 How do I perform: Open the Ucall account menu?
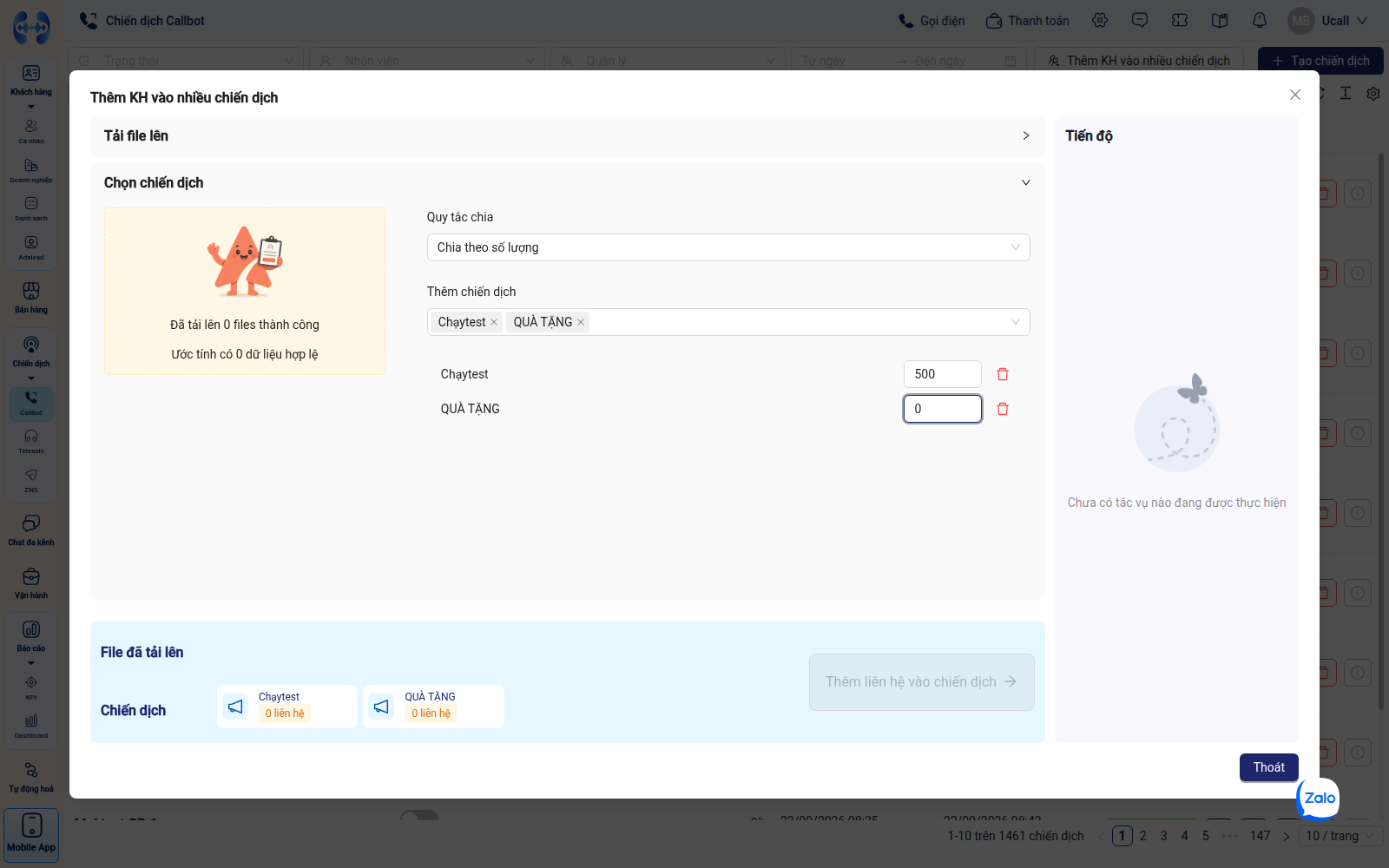click(1328, 21)
